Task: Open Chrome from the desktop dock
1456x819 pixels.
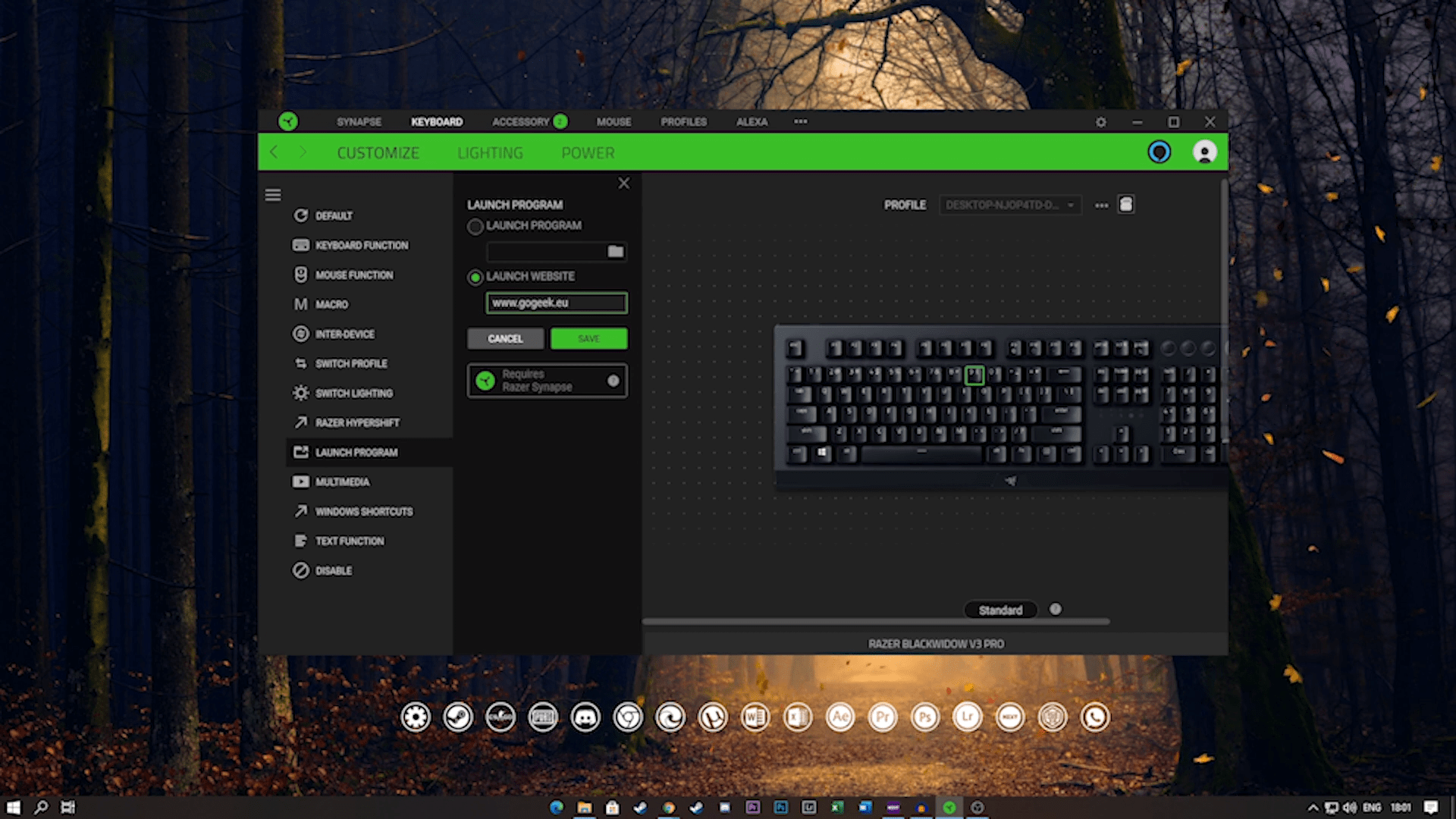Action: 628,717
